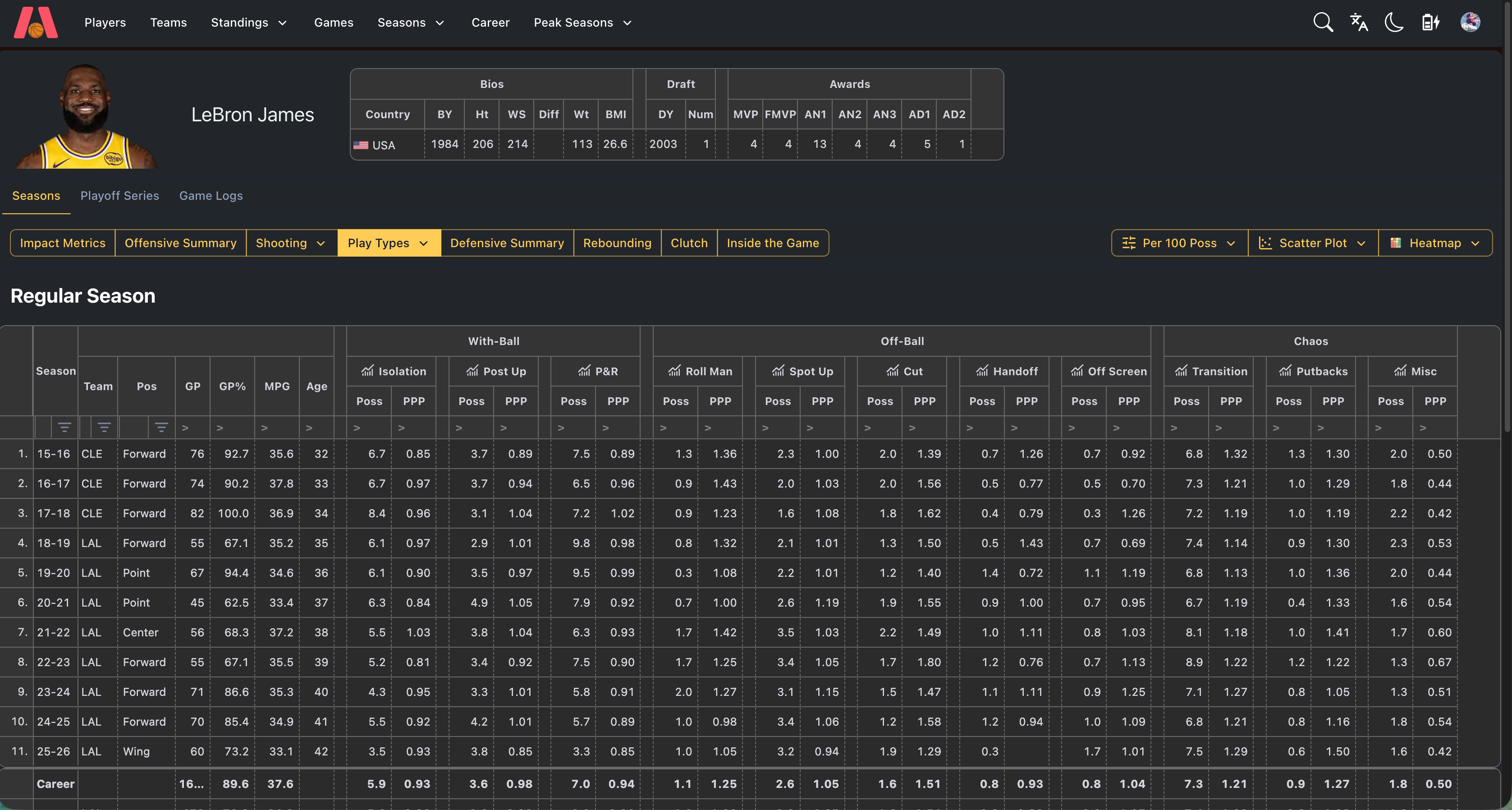Click the Misc chart icon

point(1401,371)
